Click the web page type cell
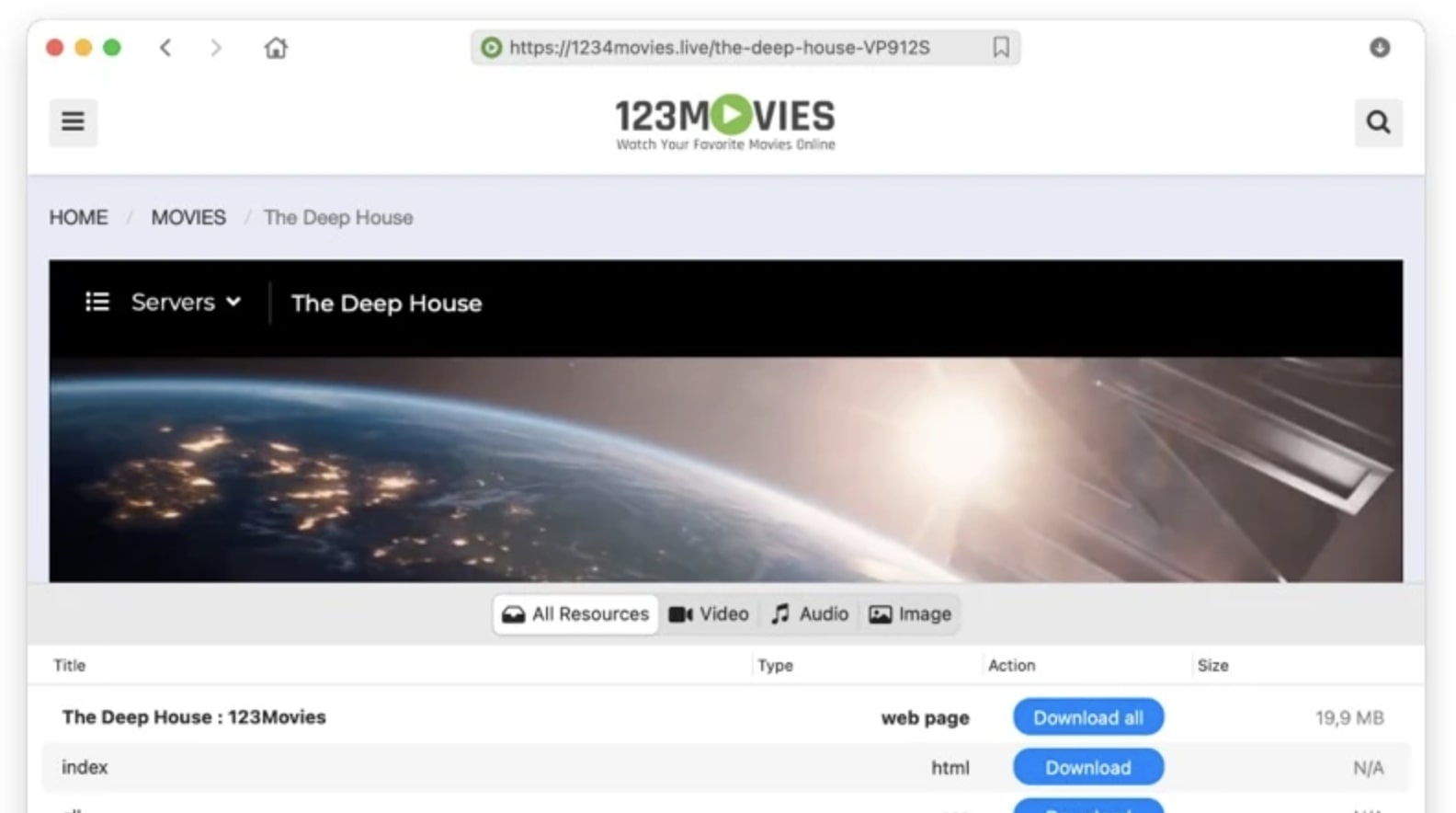The image size is (1456, 813). [x=925, y=718]
